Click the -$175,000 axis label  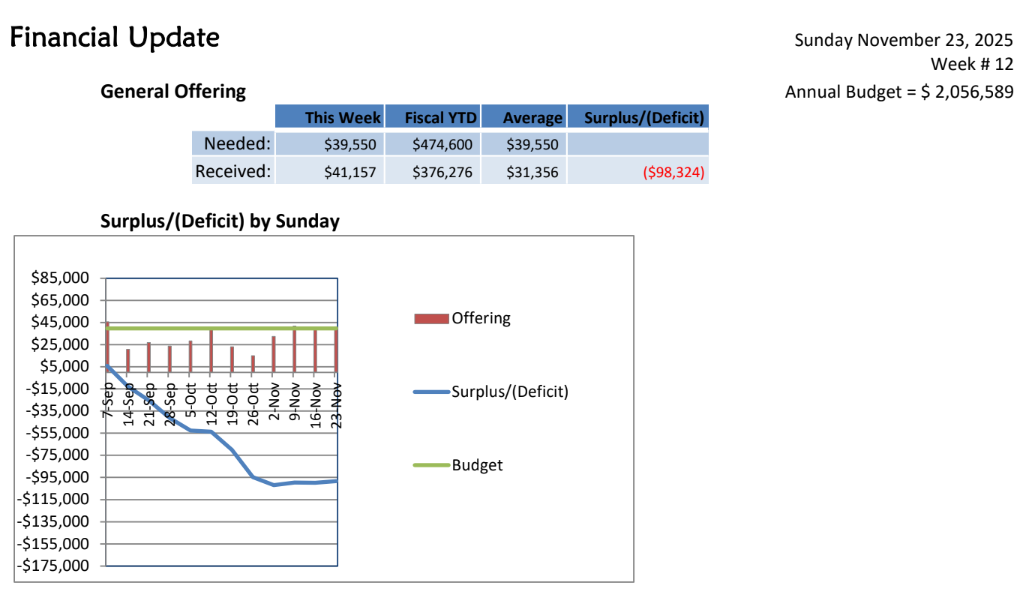[x=57, y=566]
